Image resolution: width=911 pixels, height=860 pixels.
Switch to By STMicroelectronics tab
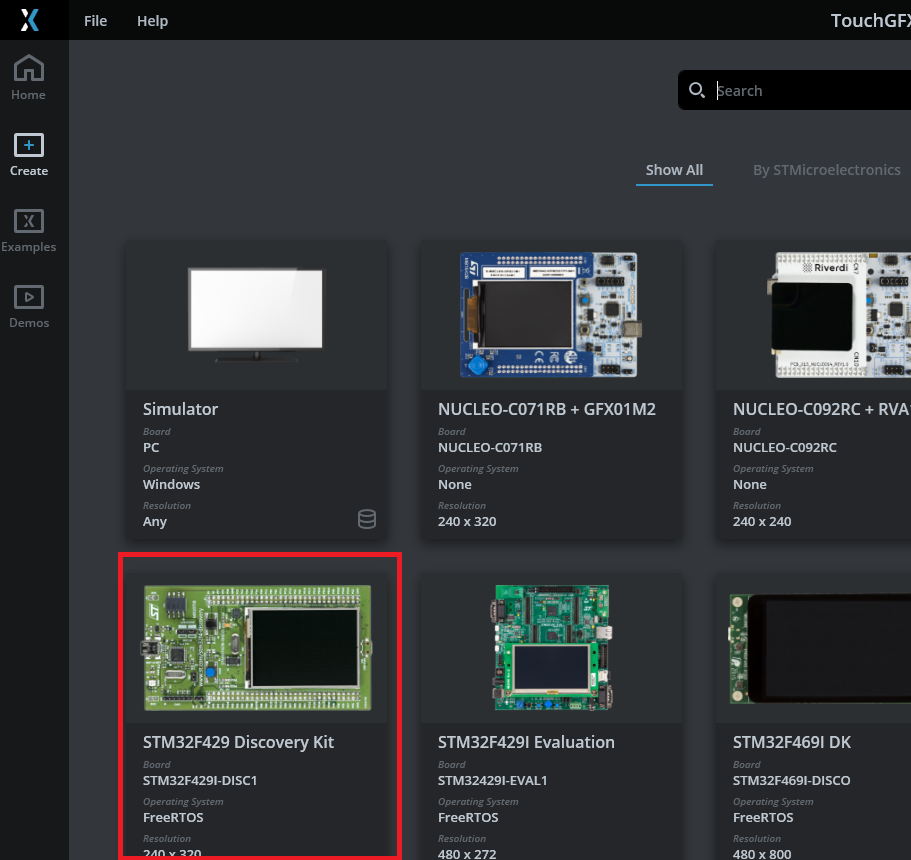click(x=826, y=170)
